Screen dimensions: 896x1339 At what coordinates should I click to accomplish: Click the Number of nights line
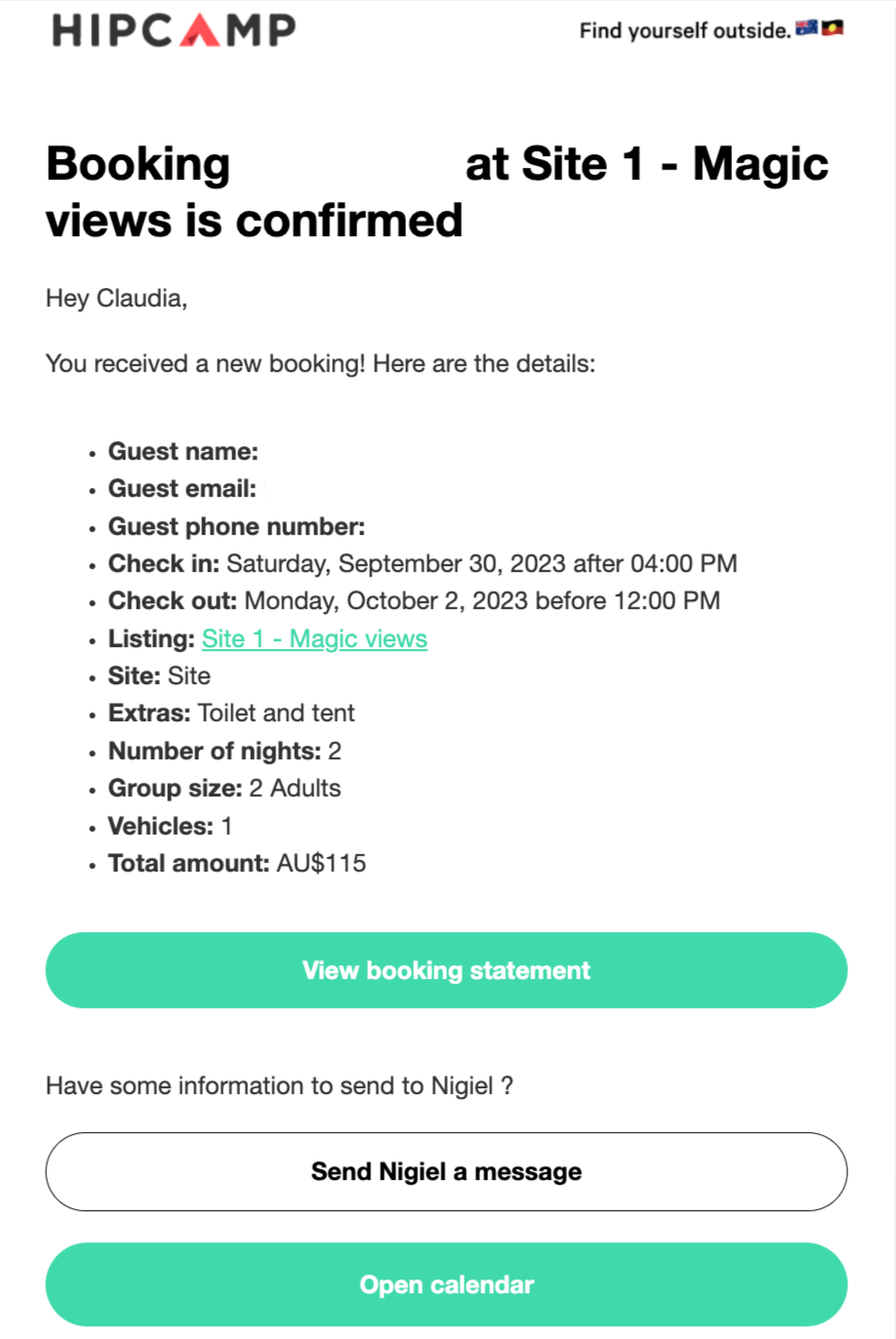pyautogui.click(x=224, y=751)
